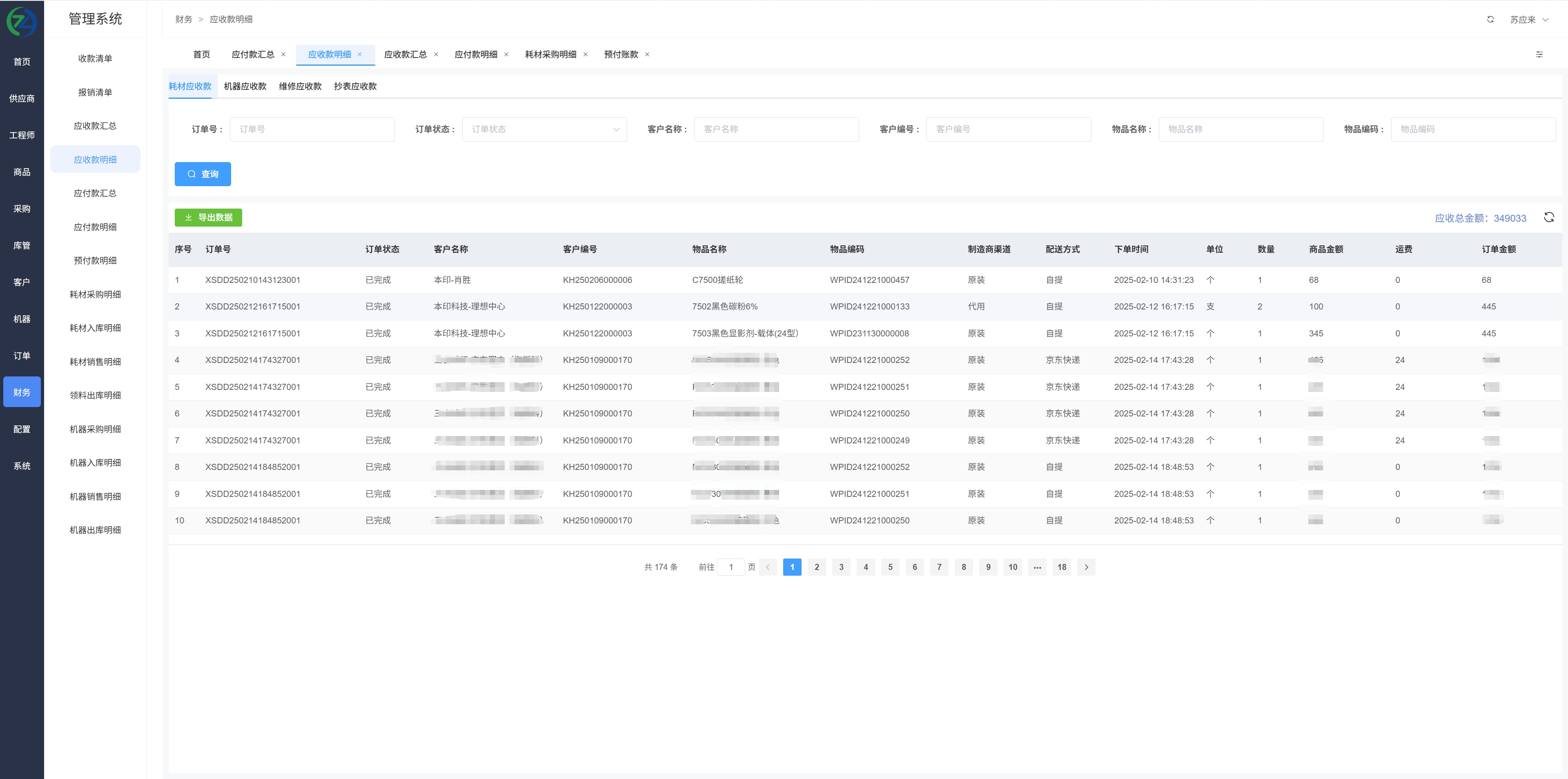This screenshot has height=779, width=1568.
Task: Open 客户 in the dark sidebar
Action: coord(22,283)
